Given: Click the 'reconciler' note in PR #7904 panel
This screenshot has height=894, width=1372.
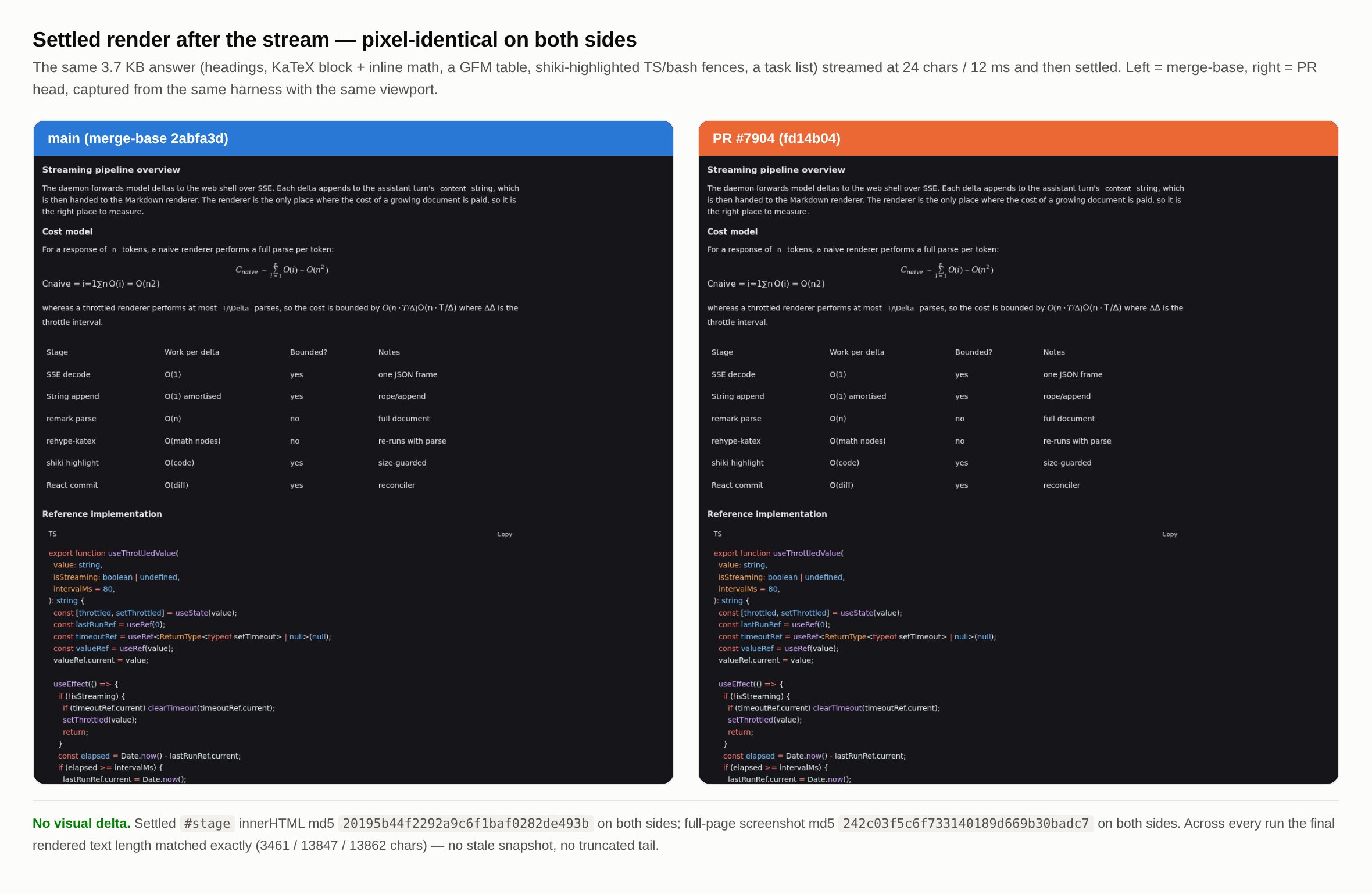Looking at the screenshot, I should point(1062,485).
